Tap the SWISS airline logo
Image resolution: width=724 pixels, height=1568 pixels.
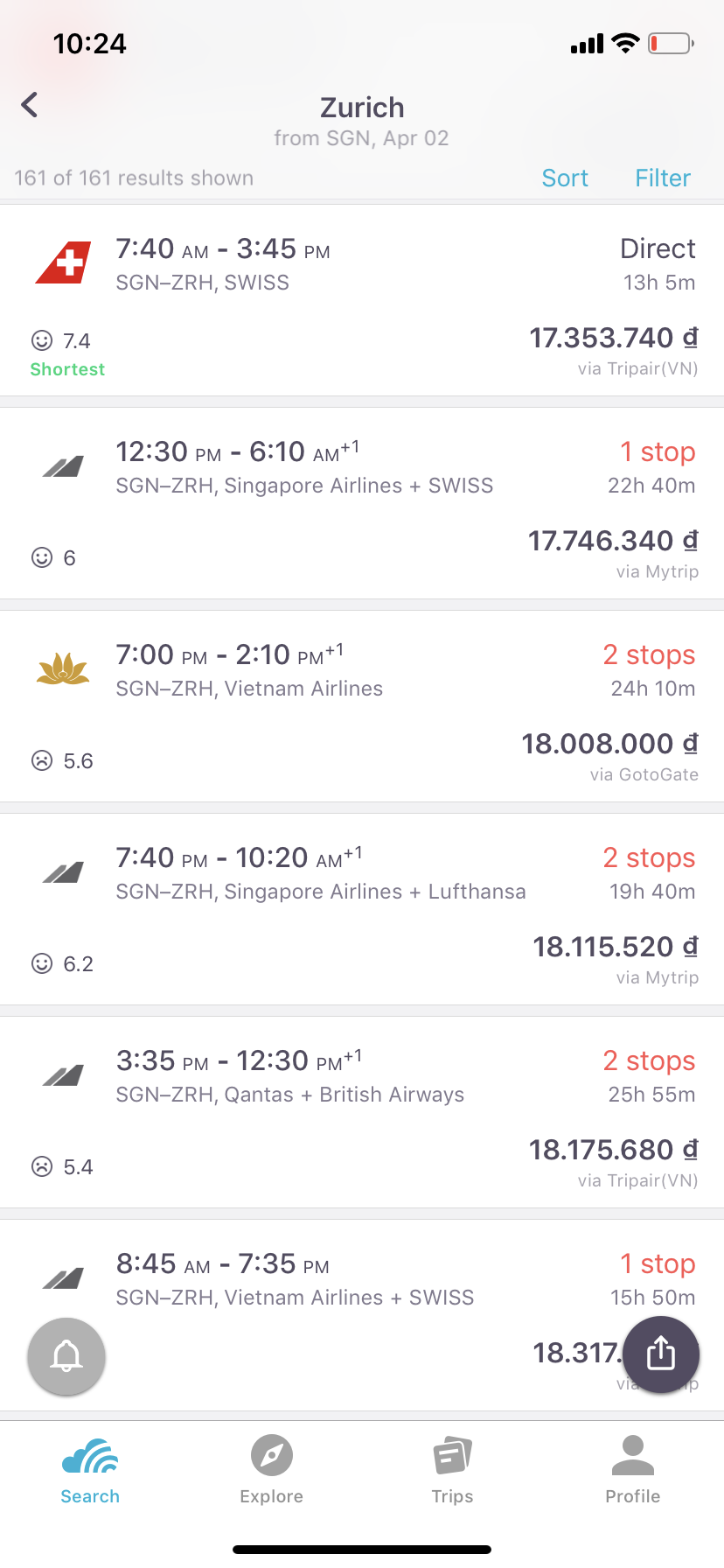[x=63, y=262]
